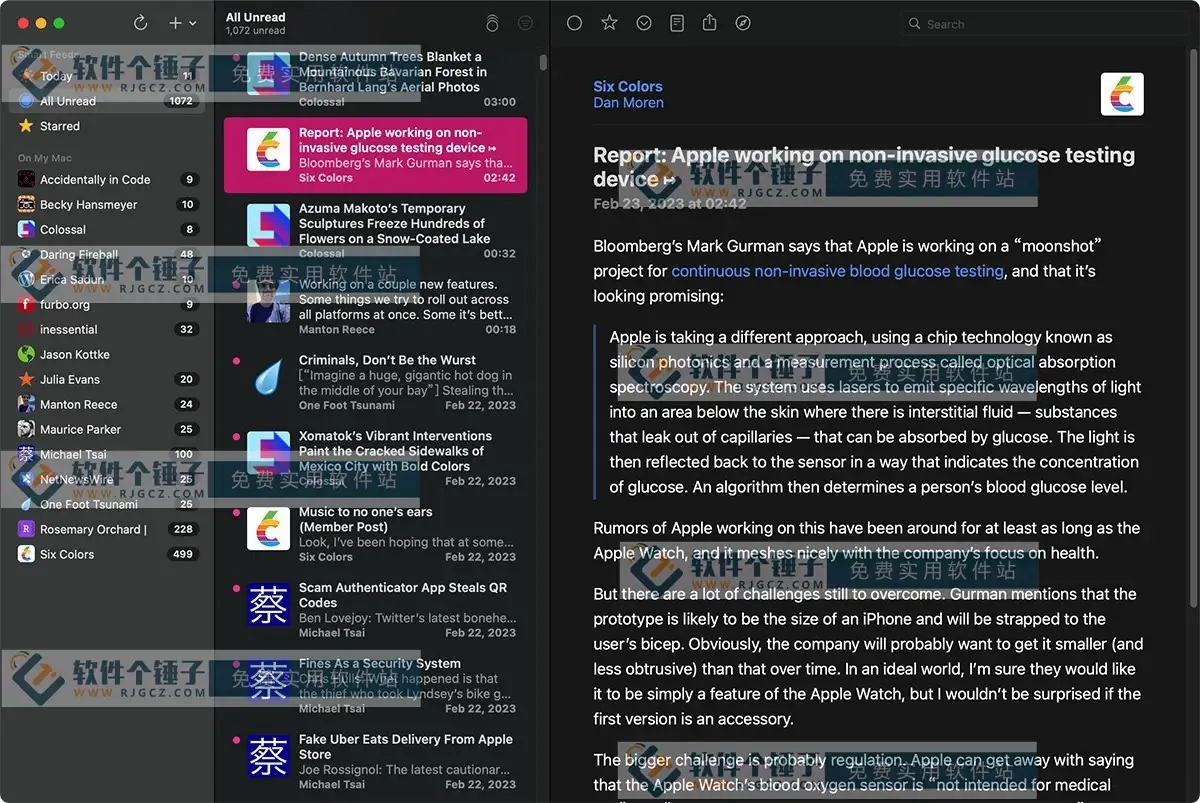
Task: Open the Criminals, Don't Be the Wurst article
Action: (376, 383)
